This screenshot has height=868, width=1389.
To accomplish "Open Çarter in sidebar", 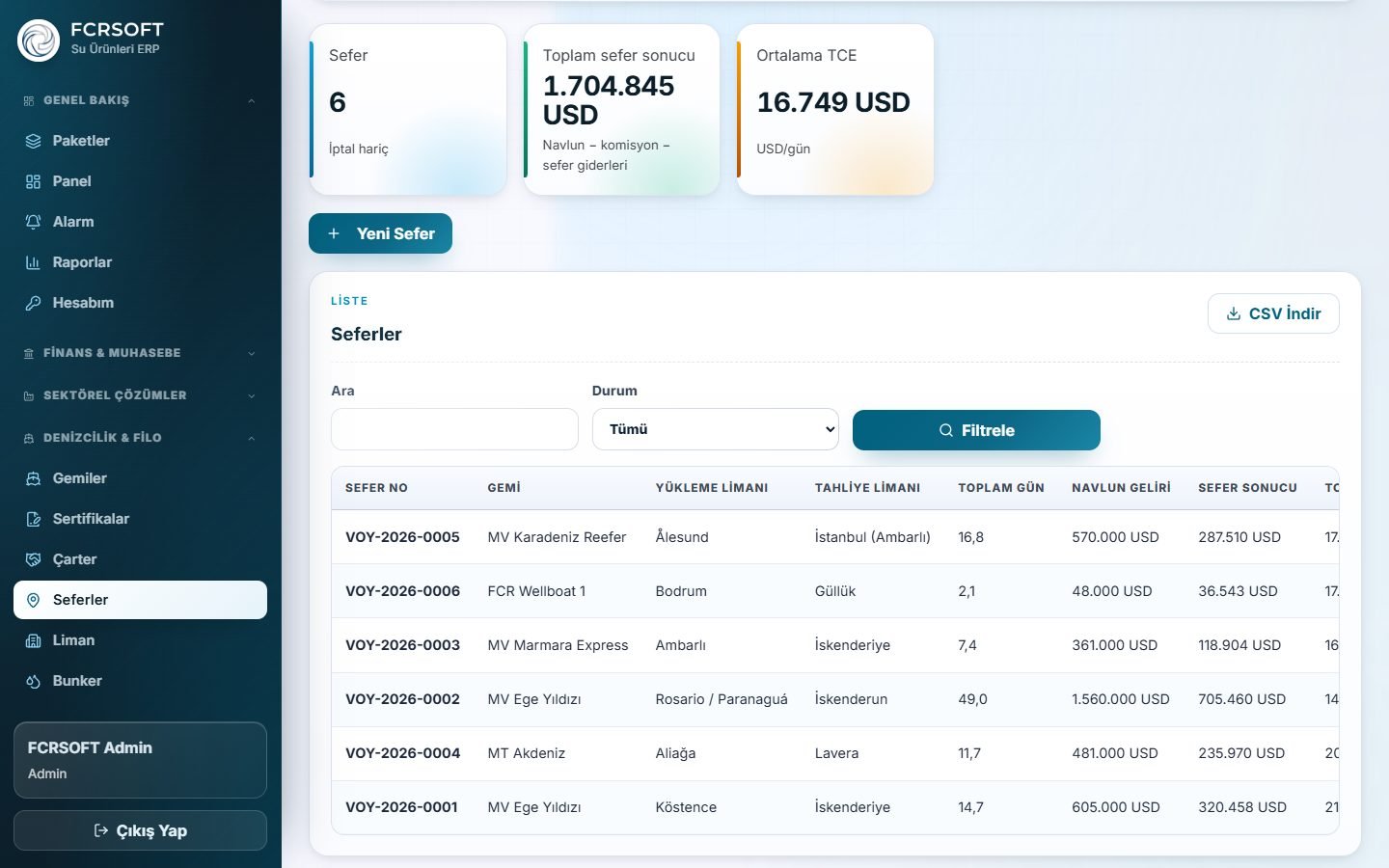I will point(140,559).
